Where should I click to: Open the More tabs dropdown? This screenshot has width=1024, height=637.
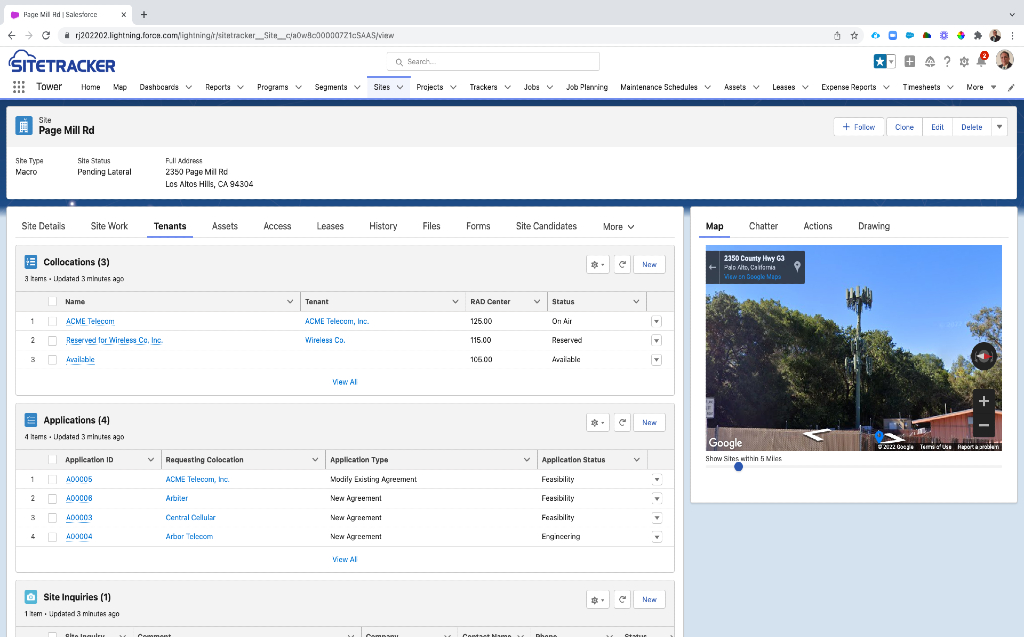pyautogui.click(x=618, y=227)
